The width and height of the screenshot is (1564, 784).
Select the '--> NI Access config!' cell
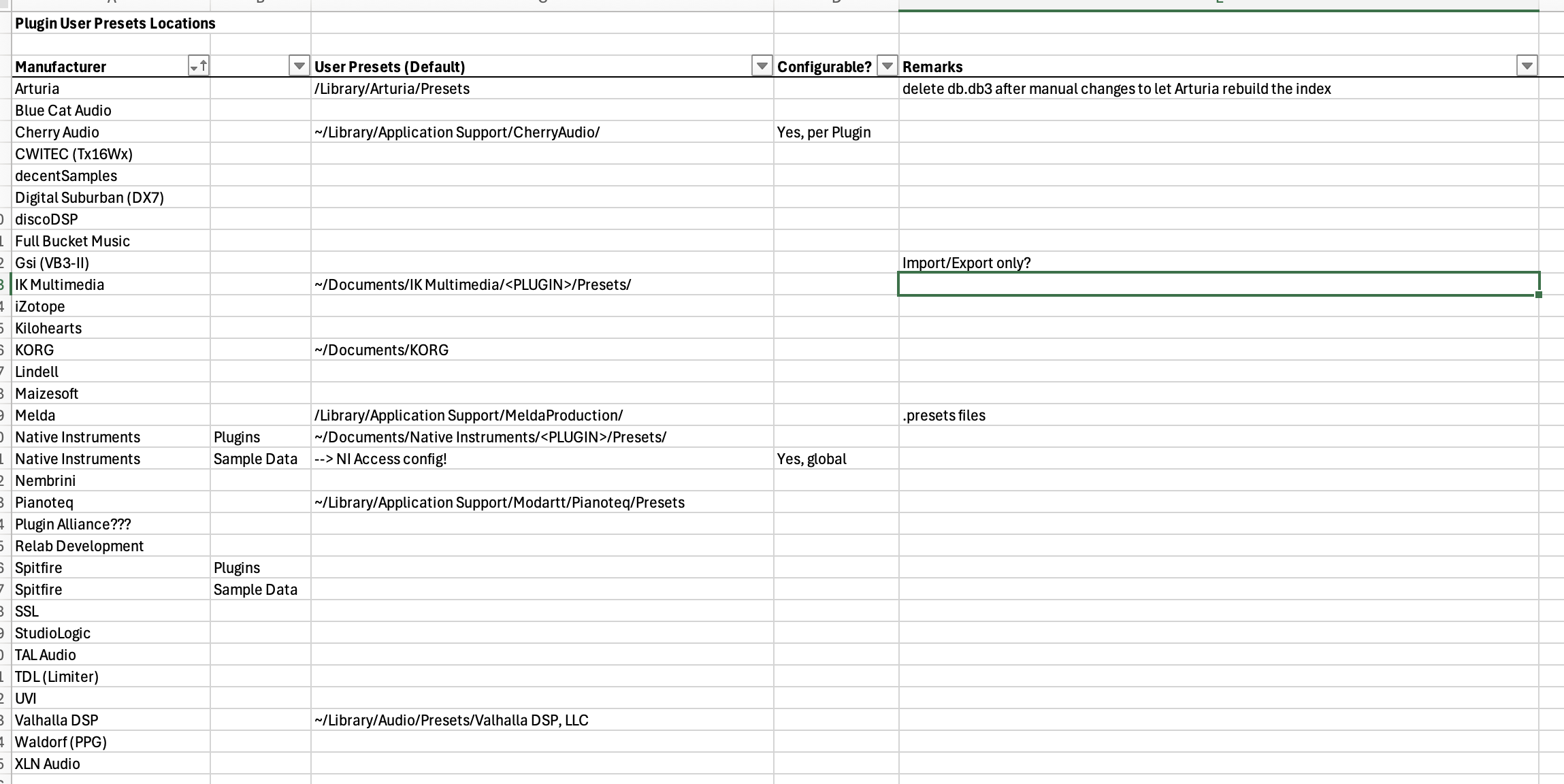(x=542, y=459)
